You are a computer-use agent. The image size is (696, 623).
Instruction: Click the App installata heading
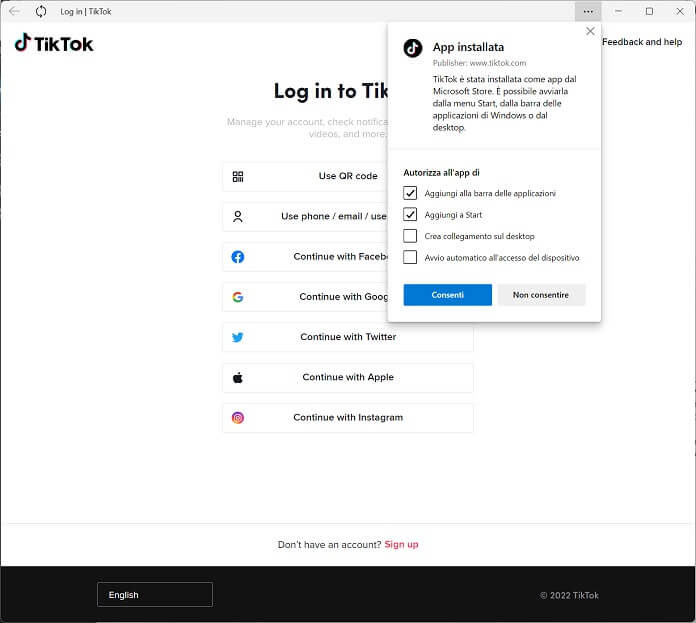468,47
